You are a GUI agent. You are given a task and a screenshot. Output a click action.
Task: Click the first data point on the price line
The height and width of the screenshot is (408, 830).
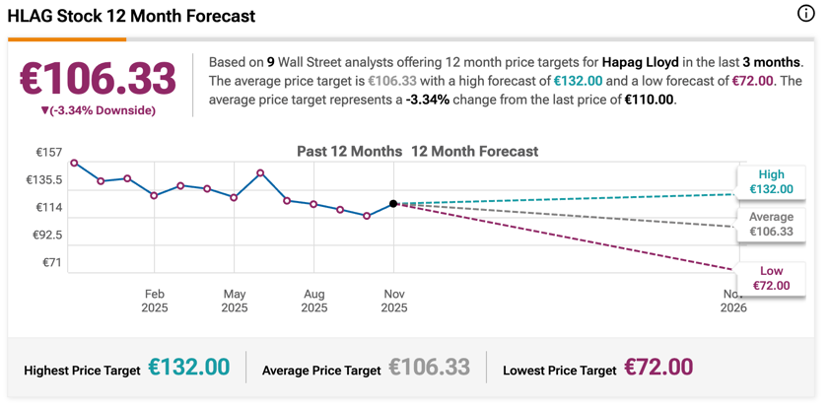[x=74, y=163]
